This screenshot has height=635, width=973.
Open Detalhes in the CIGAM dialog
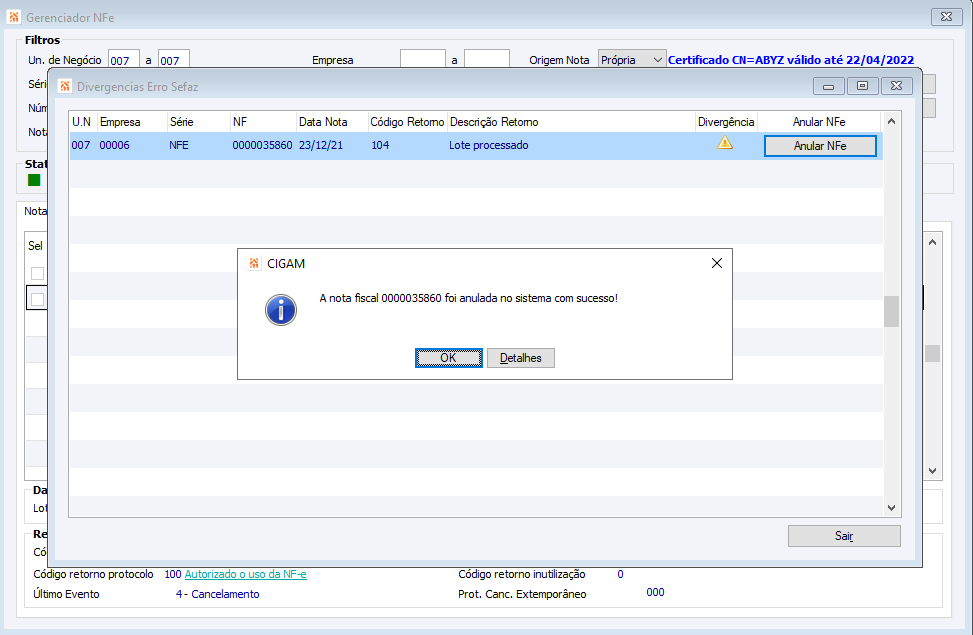point(521,358)
